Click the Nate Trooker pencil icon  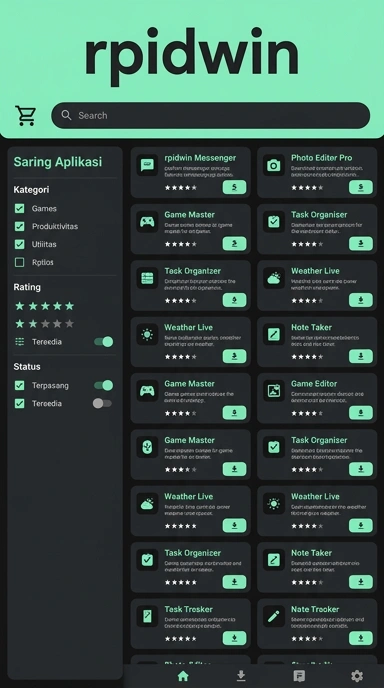pyautogui.click(x=274, y=616)
